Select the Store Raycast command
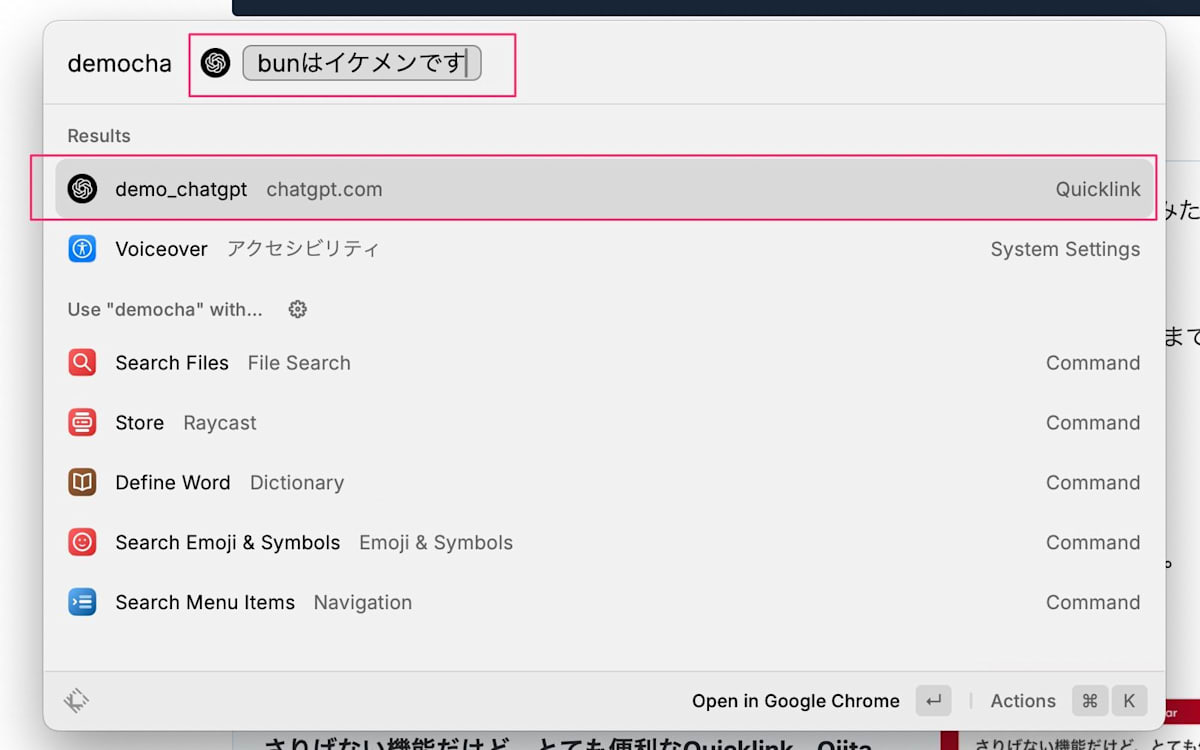The width and height of the screenshot is (1200, 750). (x=605, y=423)
